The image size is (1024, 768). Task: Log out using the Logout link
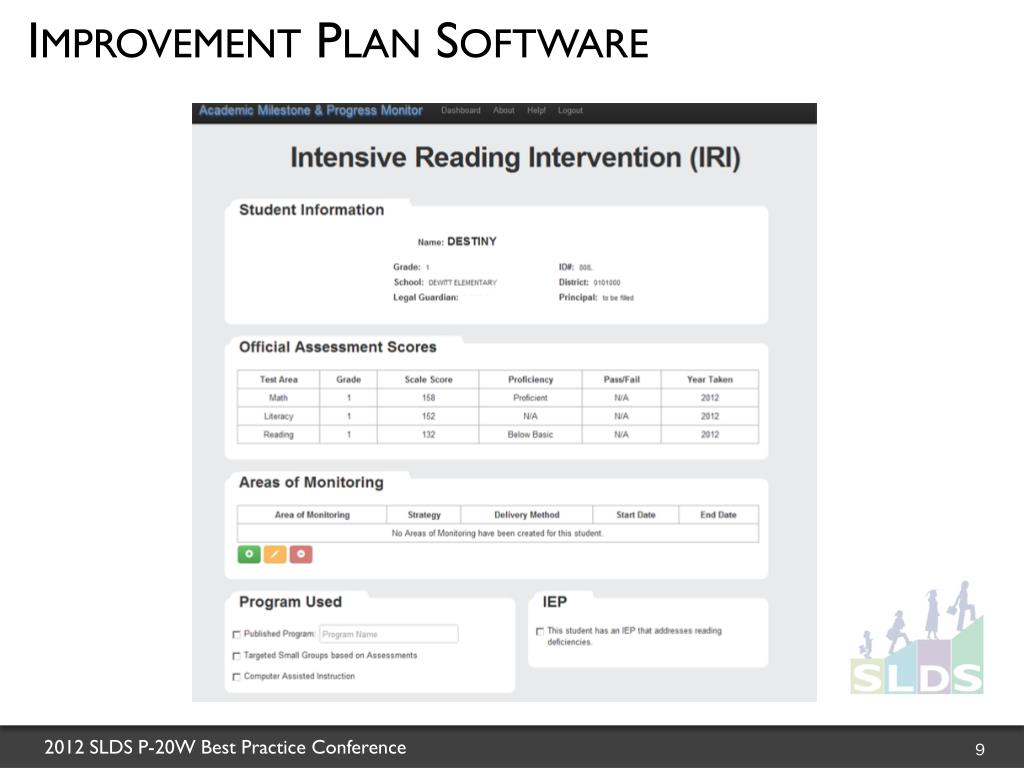click(570, 110)
